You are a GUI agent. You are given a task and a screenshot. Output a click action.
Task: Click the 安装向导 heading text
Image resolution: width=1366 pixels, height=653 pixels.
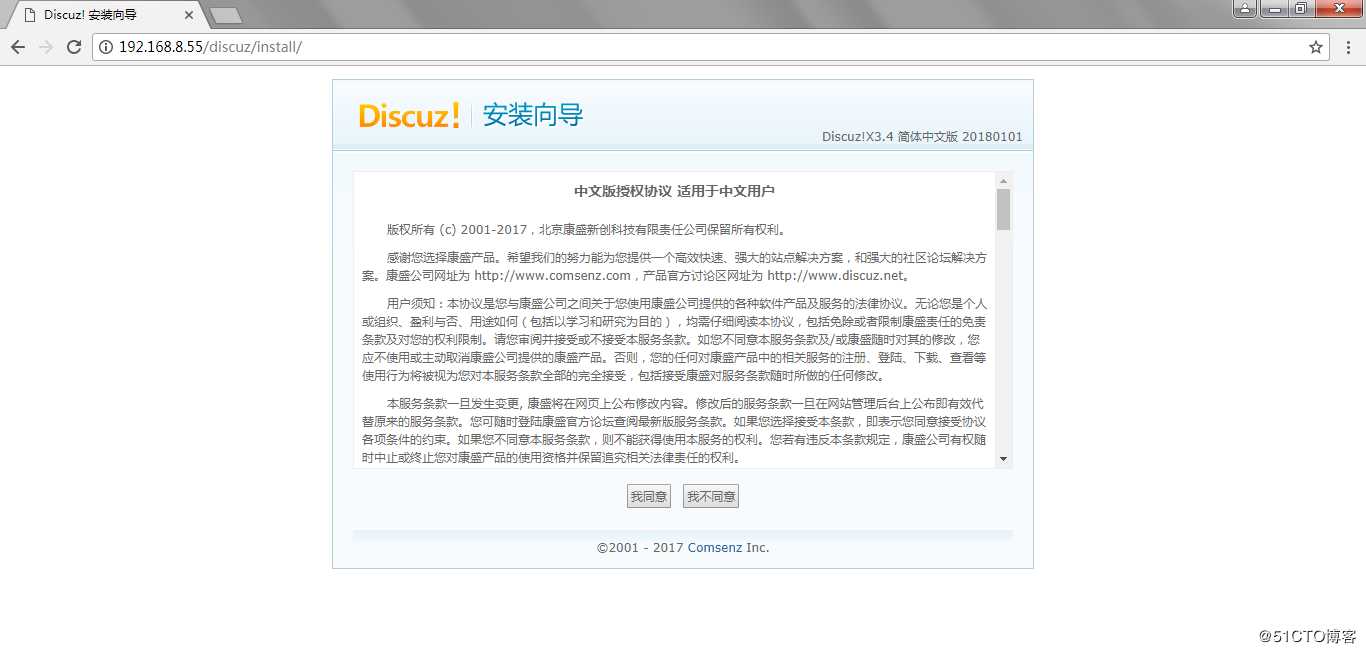(533, 115)
